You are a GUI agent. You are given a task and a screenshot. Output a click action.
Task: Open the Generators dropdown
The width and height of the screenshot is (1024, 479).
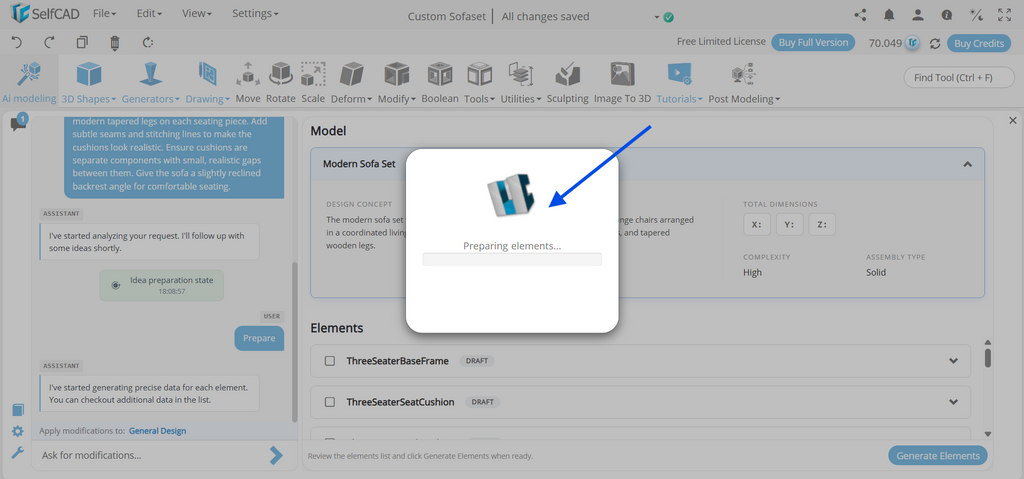[x=151, y=82]
